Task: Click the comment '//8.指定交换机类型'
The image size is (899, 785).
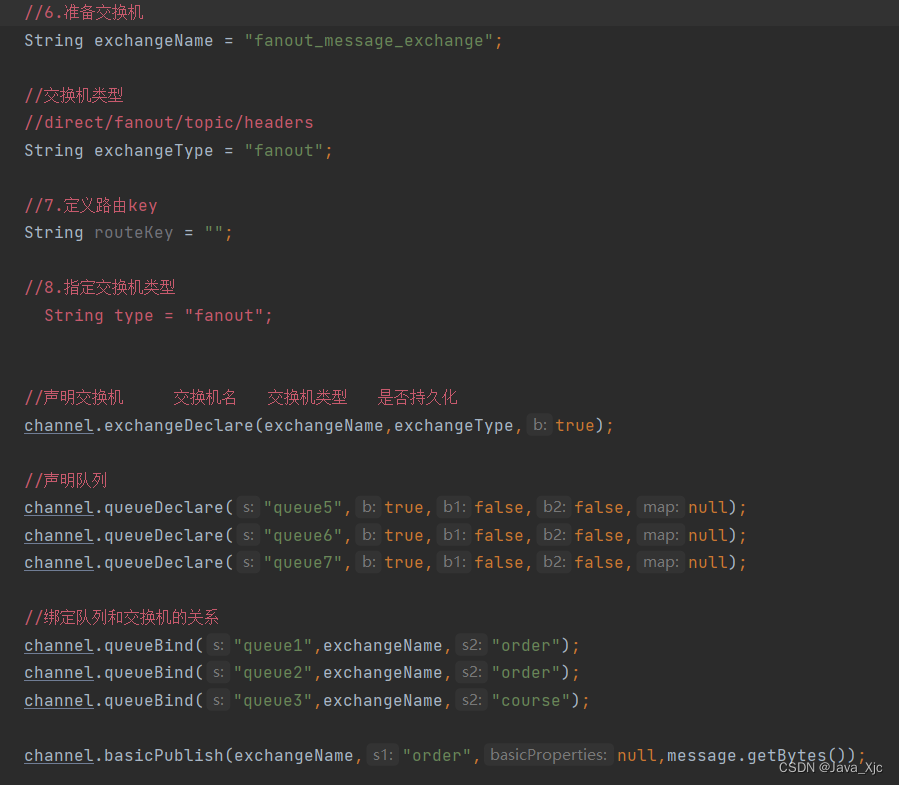Action: 100,287
